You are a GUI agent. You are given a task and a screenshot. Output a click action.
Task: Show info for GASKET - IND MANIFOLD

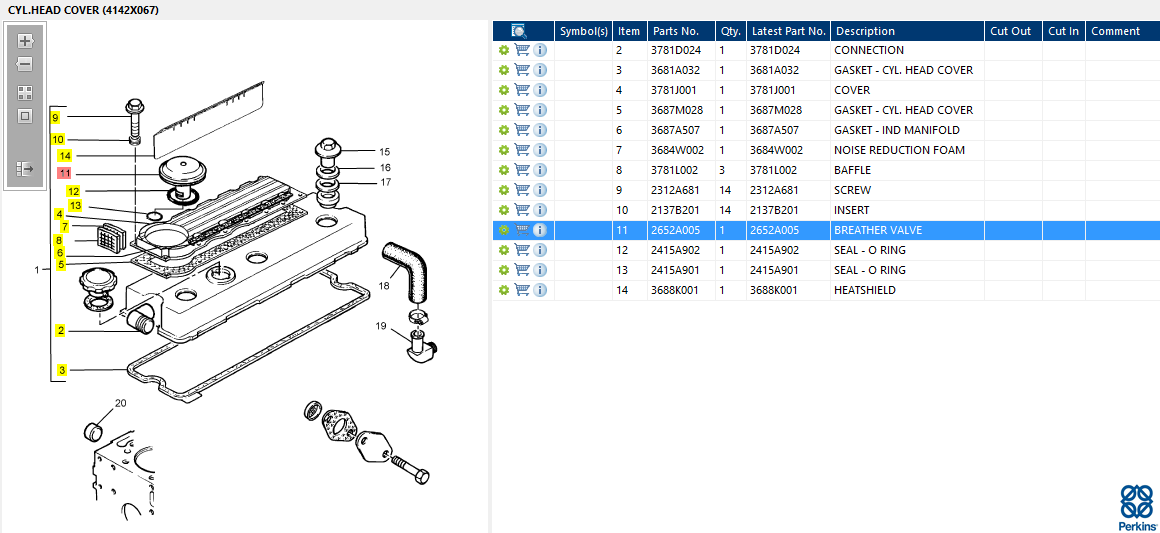click(540, 130)
